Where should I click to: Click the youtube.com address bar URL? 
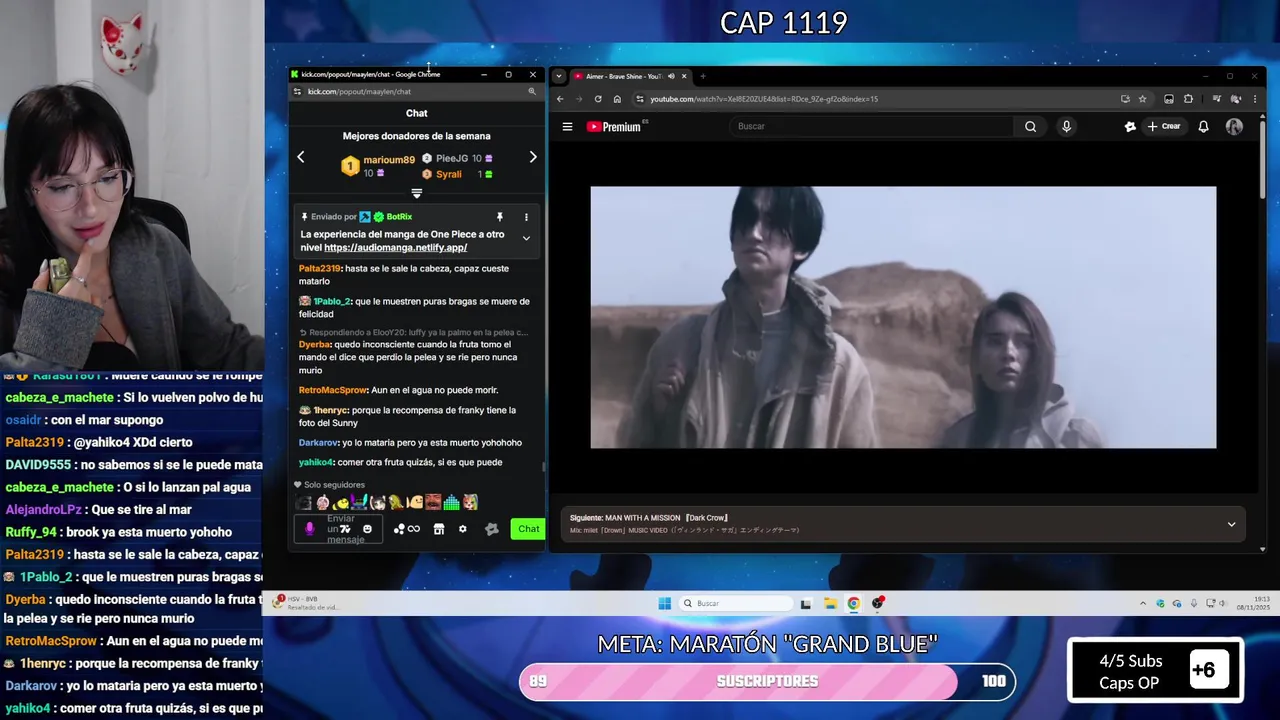point(764,99)
